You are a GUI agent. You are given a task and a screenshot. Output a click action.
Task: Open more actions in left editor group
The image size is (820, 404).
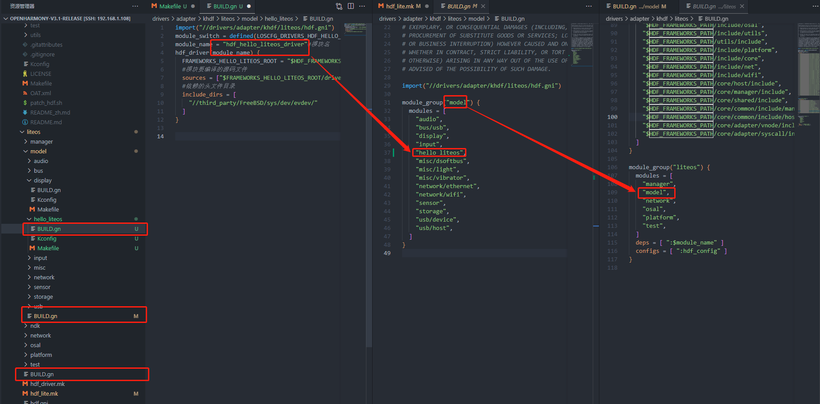click(362, 6)
